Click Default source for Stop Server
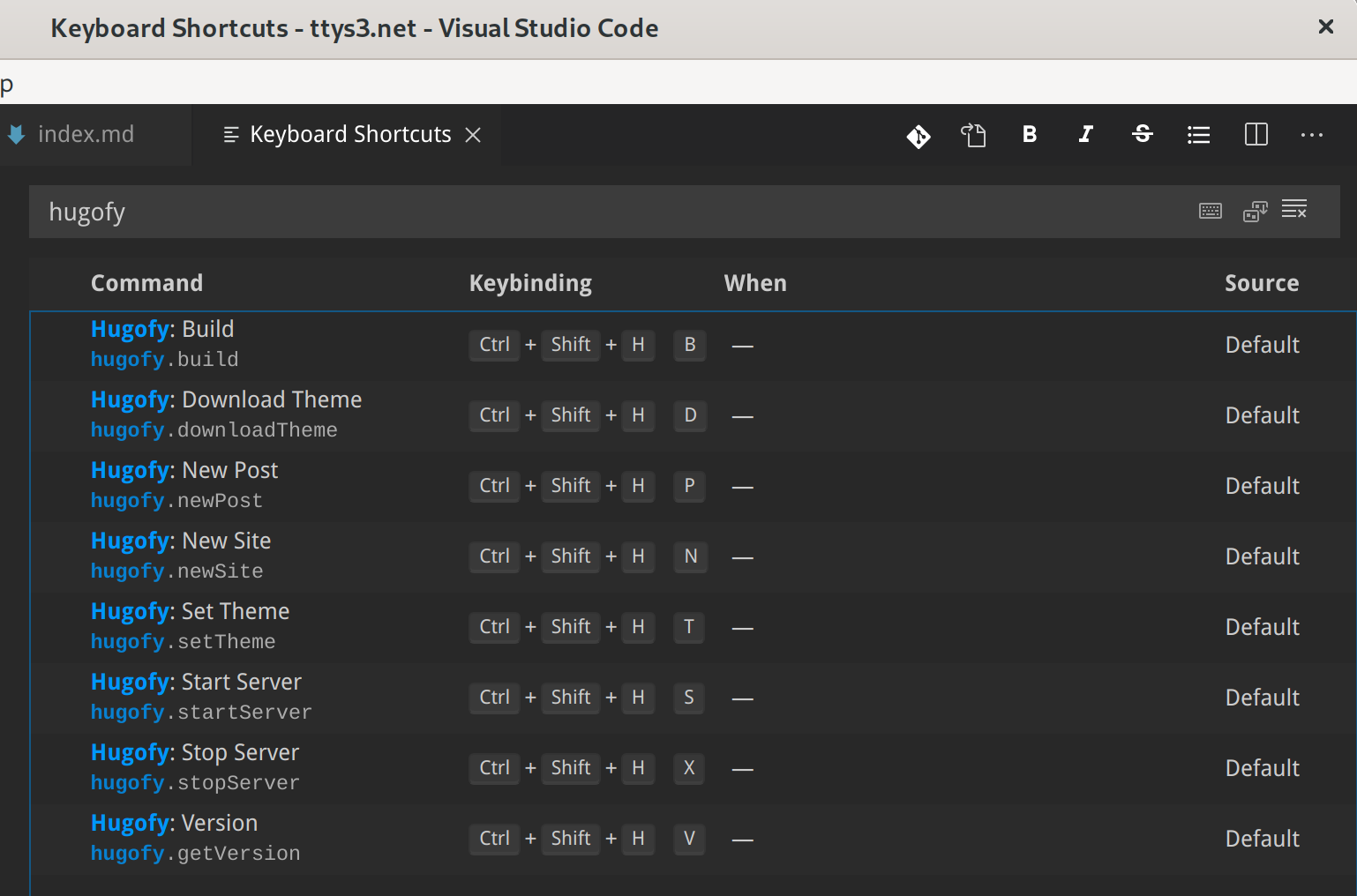Image resolution: width=1357 pixels, height=896 pixels. [1262, 768]
